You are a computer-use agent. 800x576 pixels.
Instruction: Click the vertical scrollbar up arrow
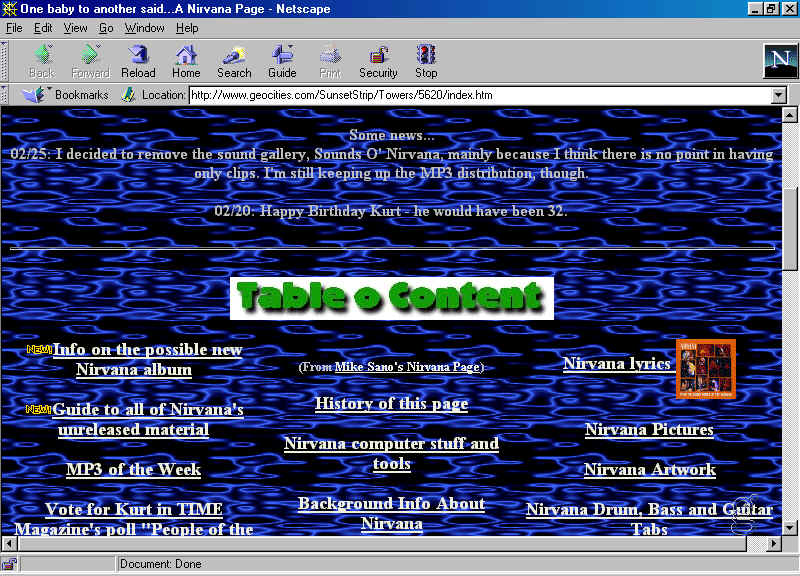(x=790, y=114)
